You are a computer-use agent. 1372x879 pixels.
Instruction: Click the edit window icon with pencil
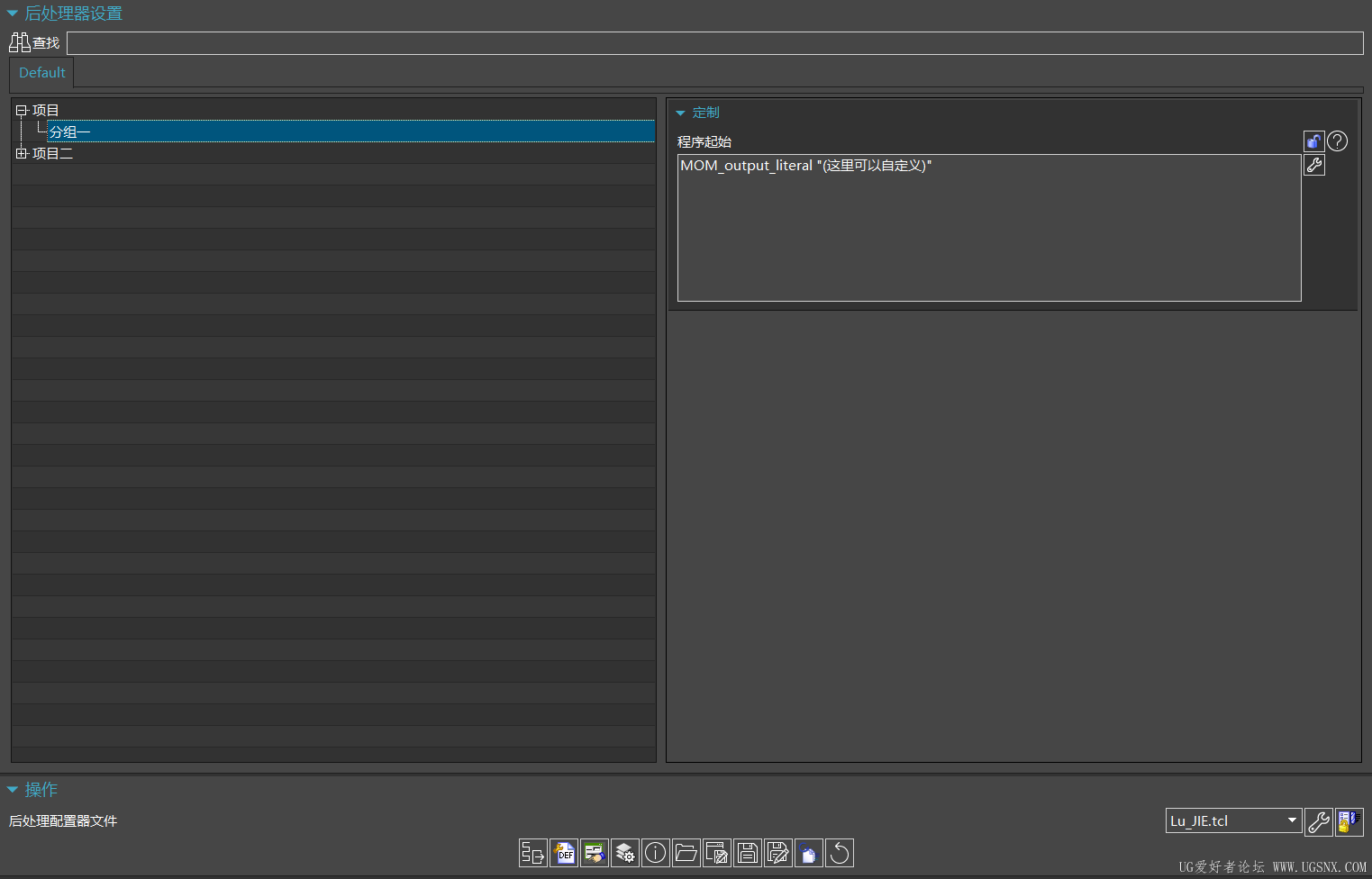point(717,853)
